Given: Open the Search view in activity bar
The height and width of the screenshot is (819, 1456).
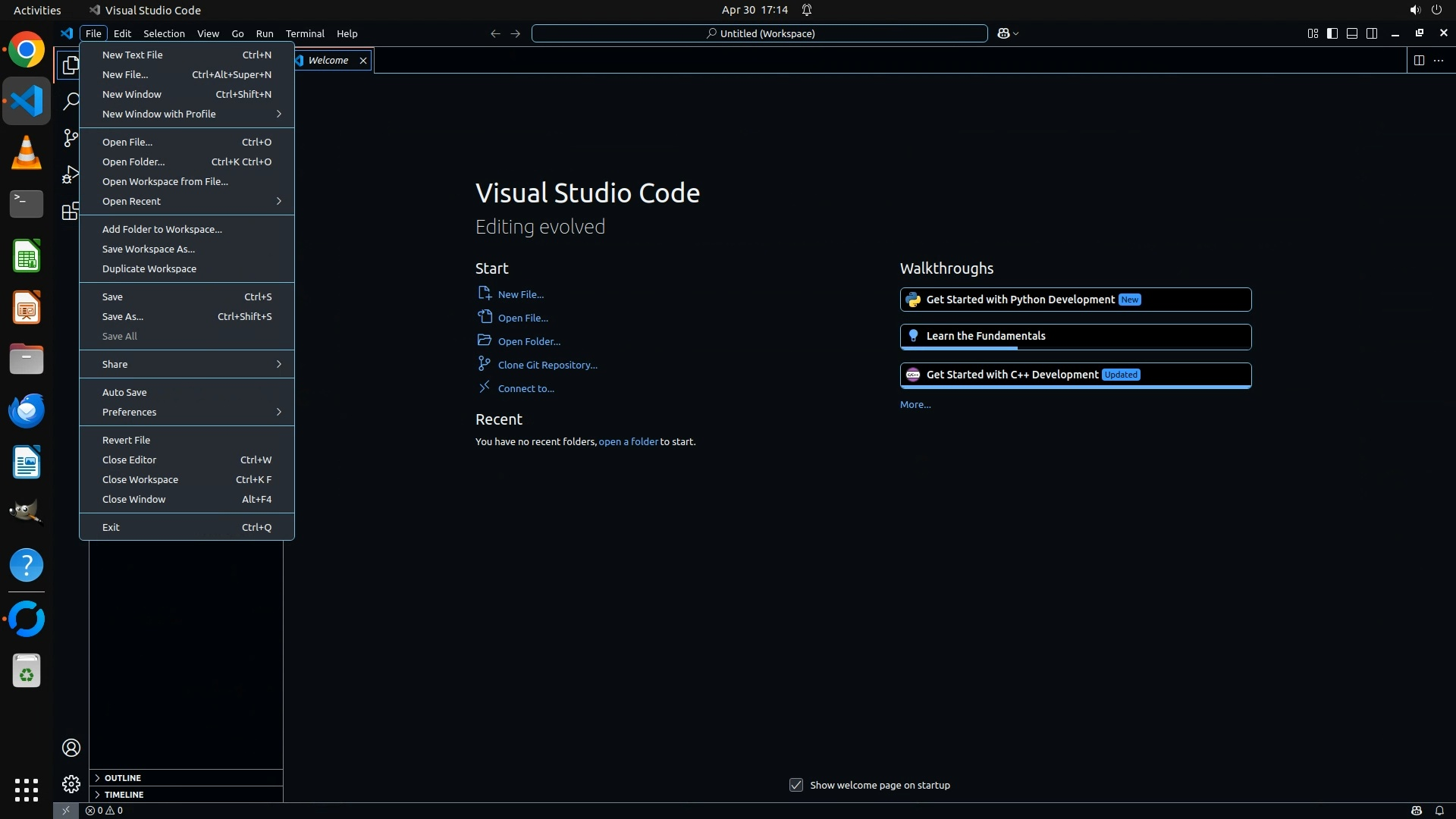Looking at the screenshot, I should pos(71,101).
